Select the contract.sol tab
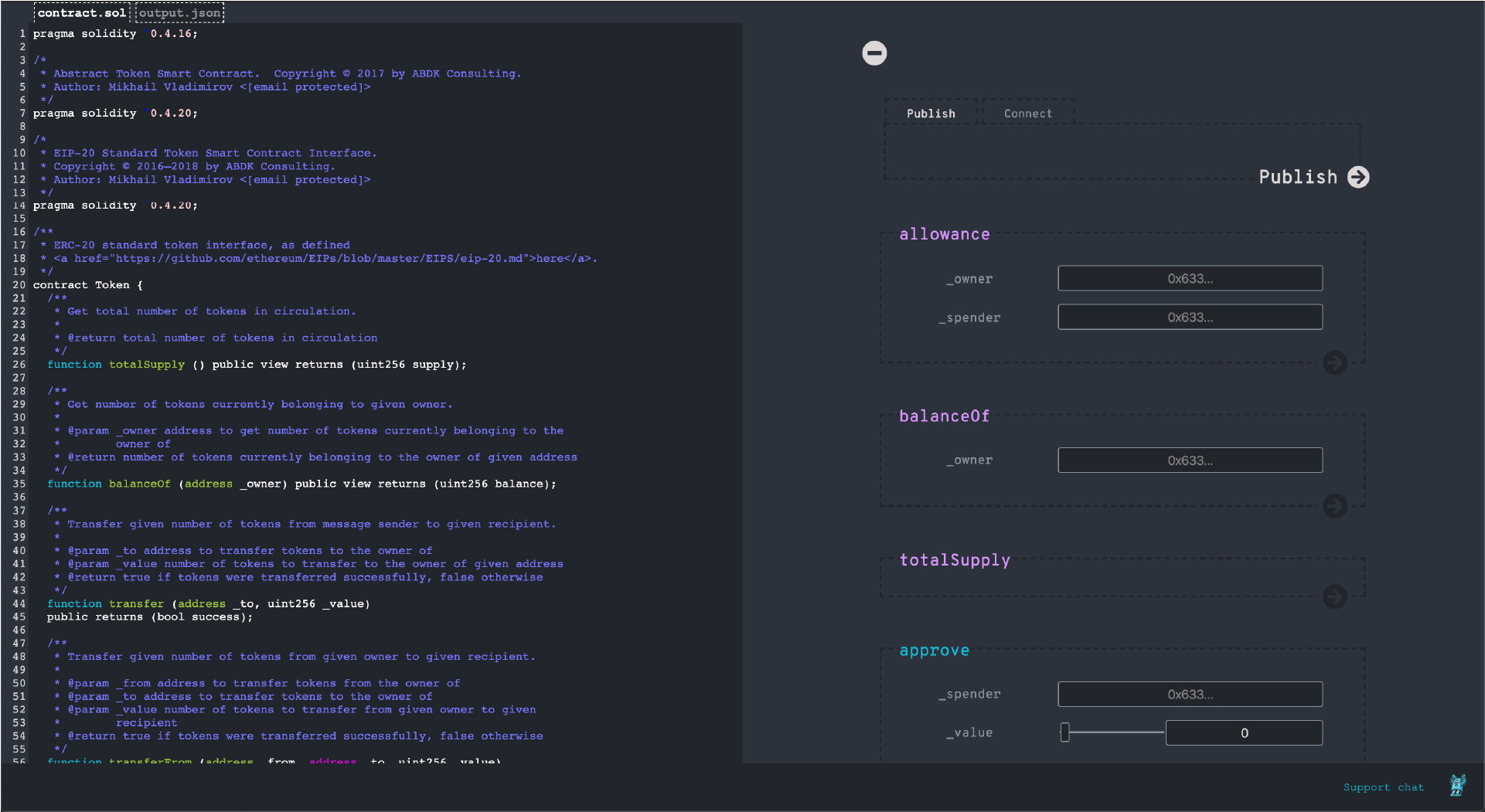1485x812 pixels. tap(81, 12)
